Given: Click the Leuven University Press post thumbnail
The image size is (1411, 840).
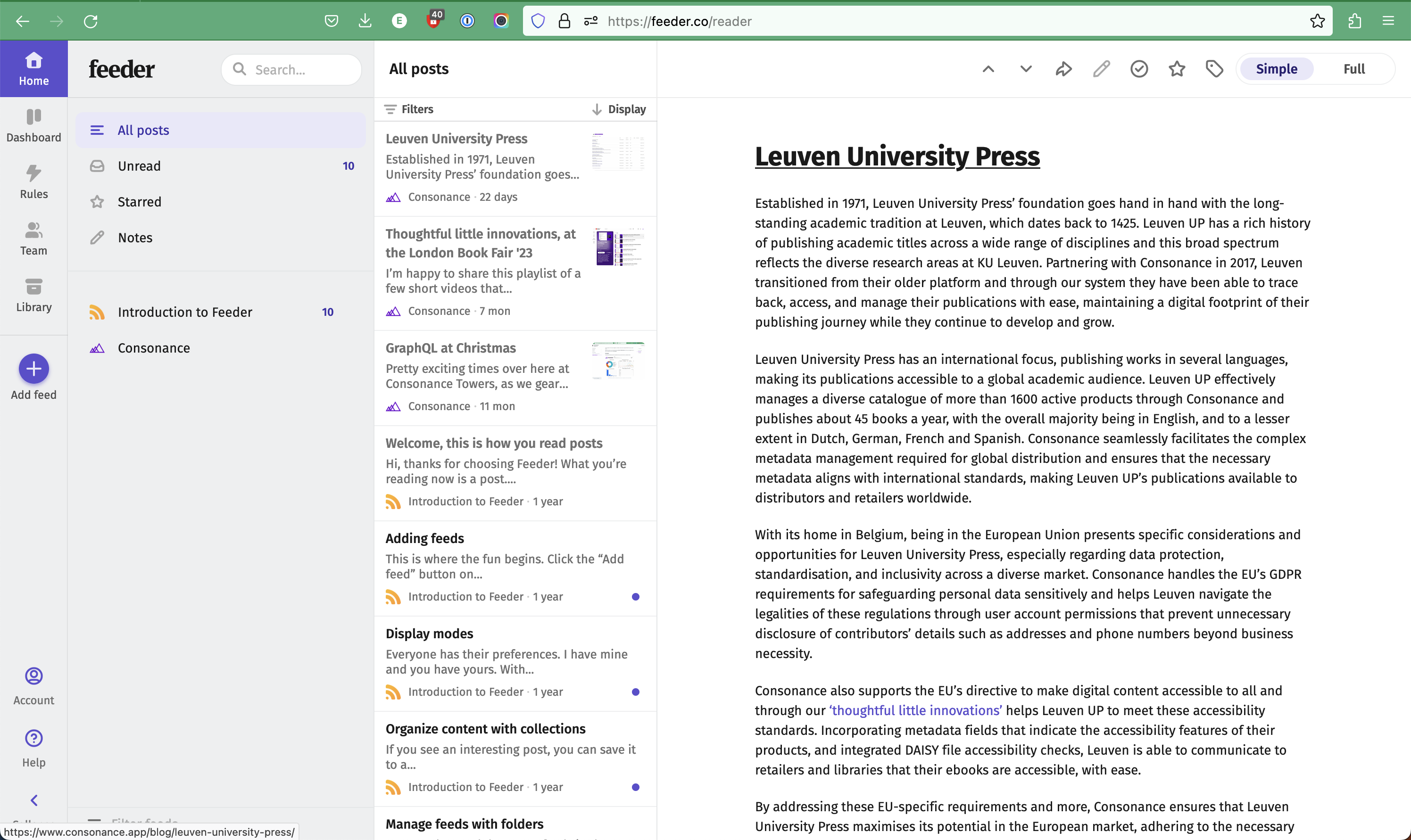Looking at the screenshot, I should (x=618, y=151).
